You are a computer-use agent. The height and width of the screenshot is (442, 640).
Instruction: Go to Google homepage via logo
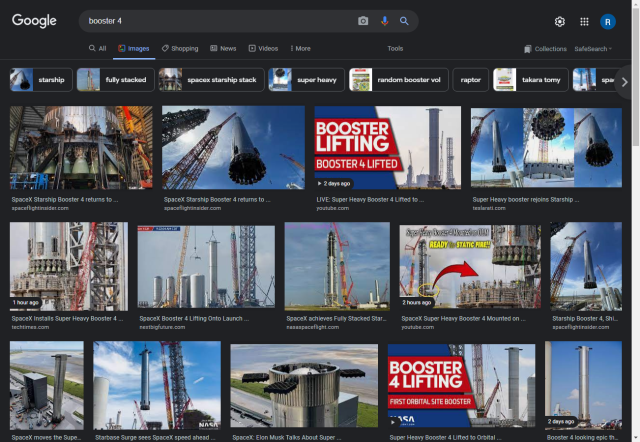tap(34, 21)
